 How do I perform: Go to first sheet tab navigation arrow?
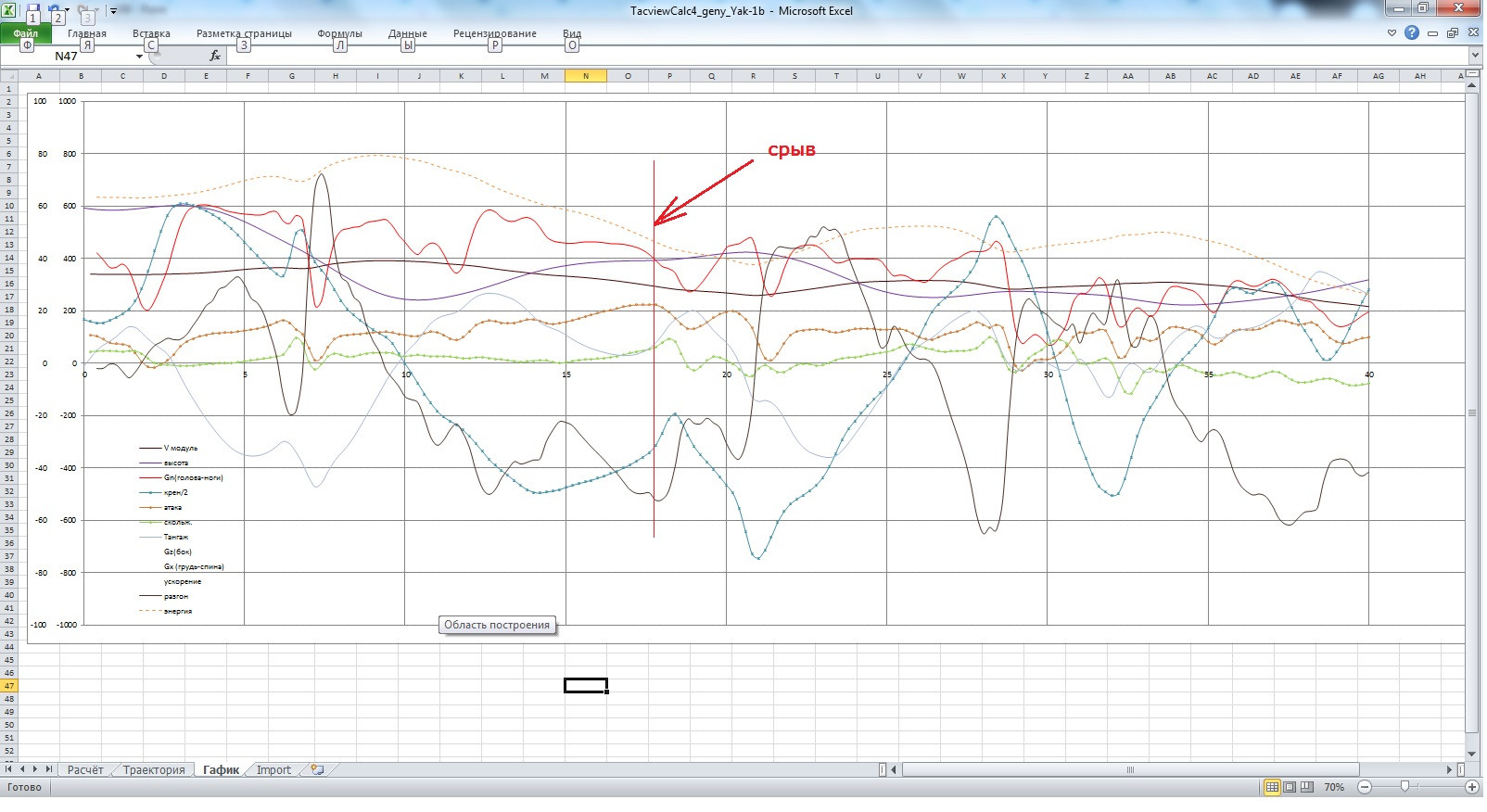click(x=9, y=769)
